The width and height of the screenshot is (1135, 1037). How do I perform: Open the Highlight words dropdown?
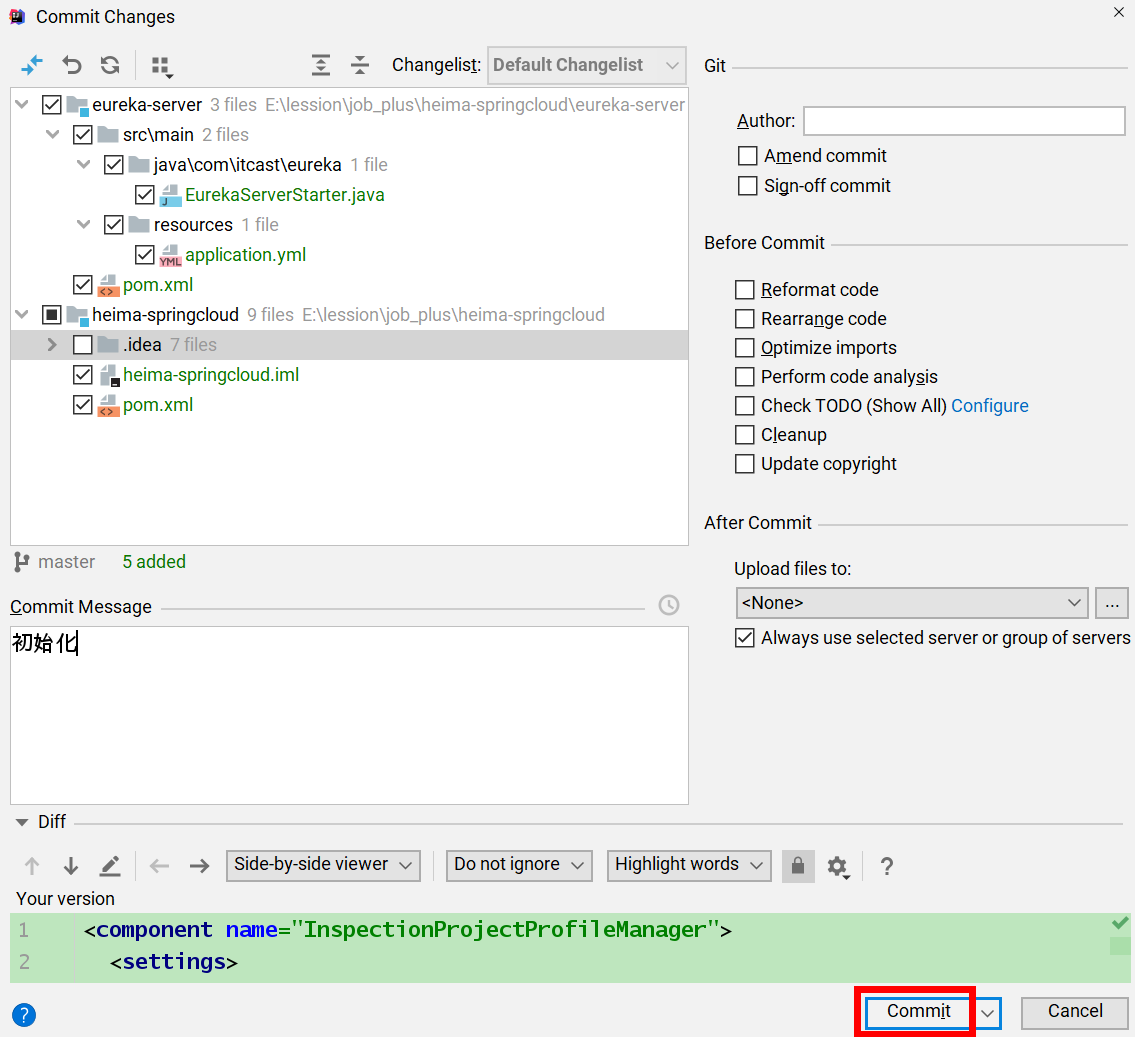coord(689,865)
